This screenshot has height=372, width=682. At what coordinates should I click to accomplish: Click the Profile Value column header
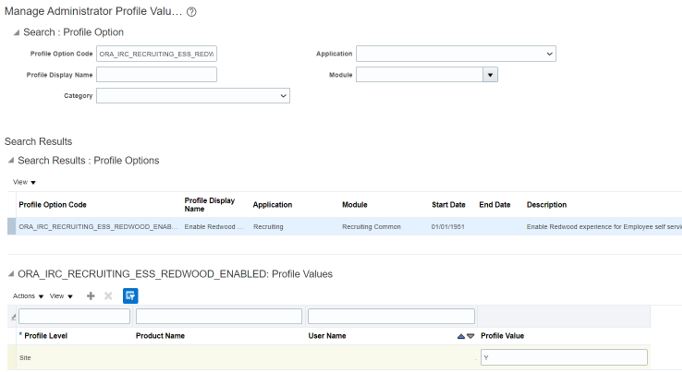coord(502,336)
